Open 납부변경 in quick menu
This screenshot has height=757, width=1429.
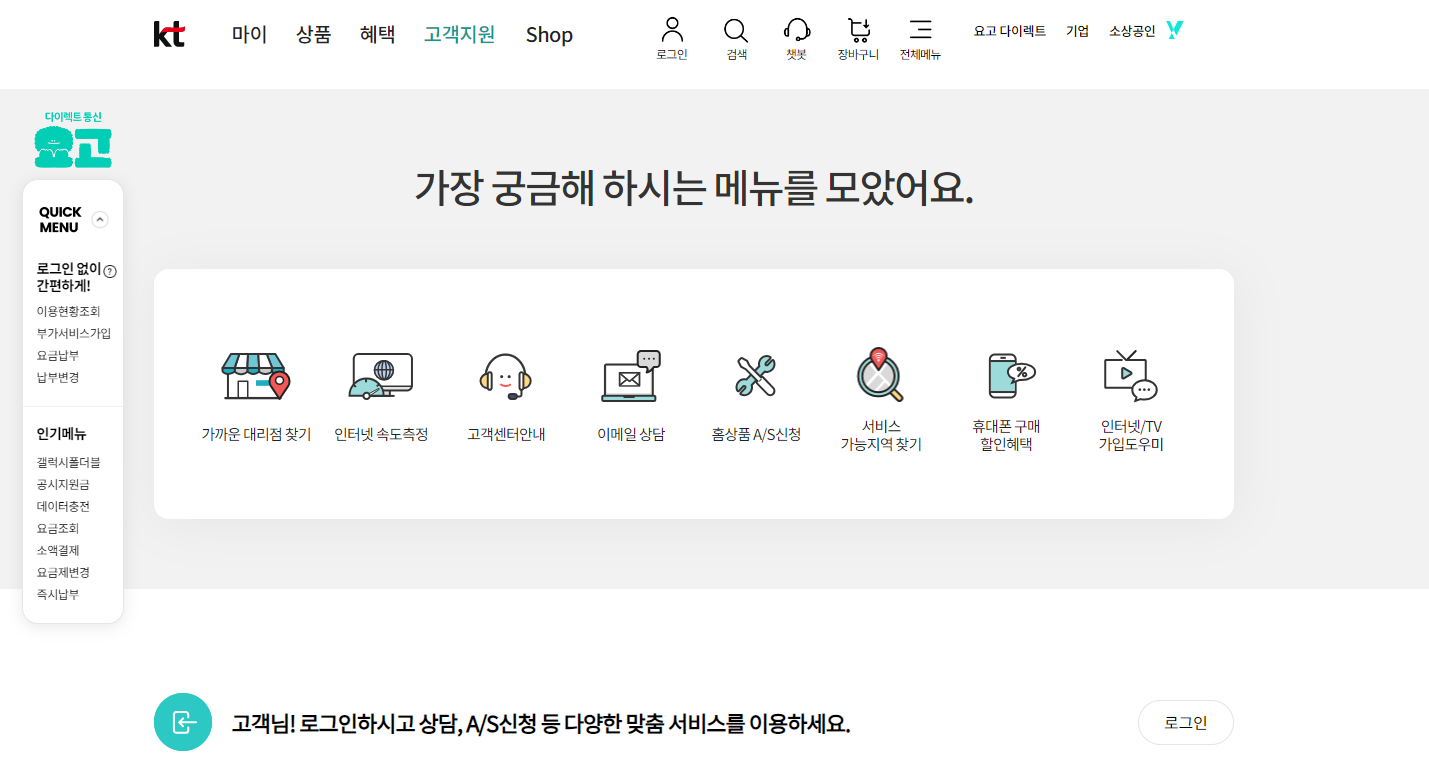[x=58, y=377]
